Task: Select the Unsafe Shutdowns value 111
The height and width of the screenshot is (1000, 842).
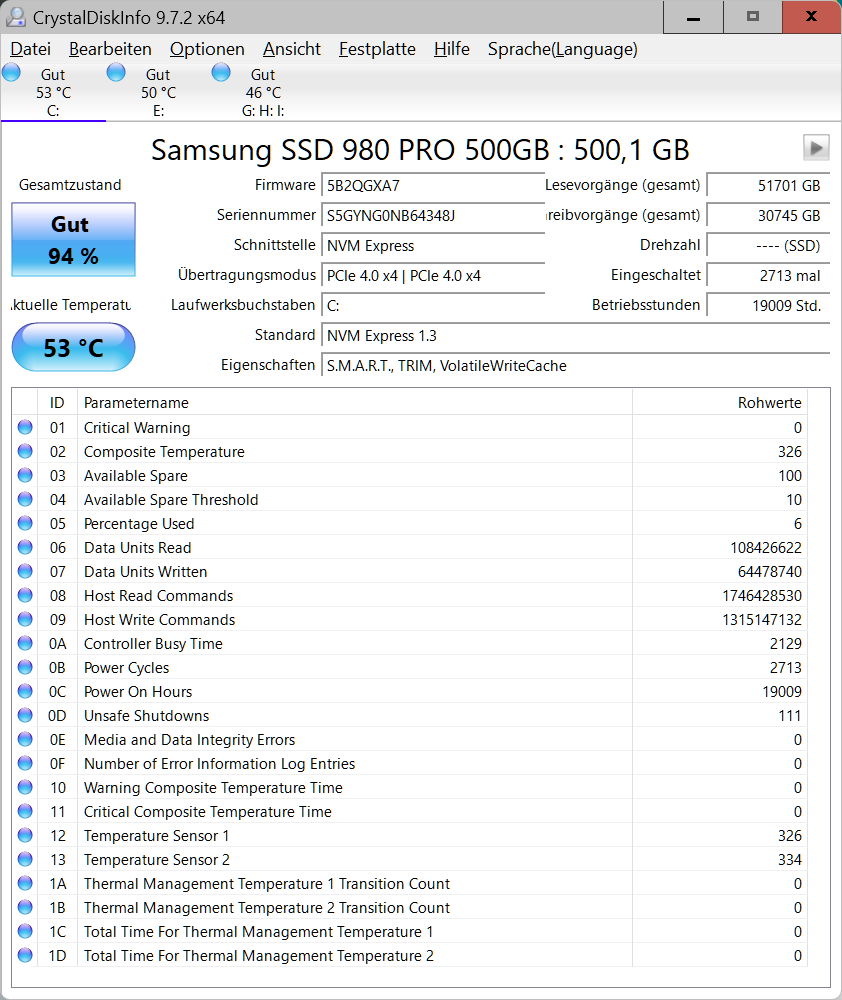Action: (x=790, y=716)
